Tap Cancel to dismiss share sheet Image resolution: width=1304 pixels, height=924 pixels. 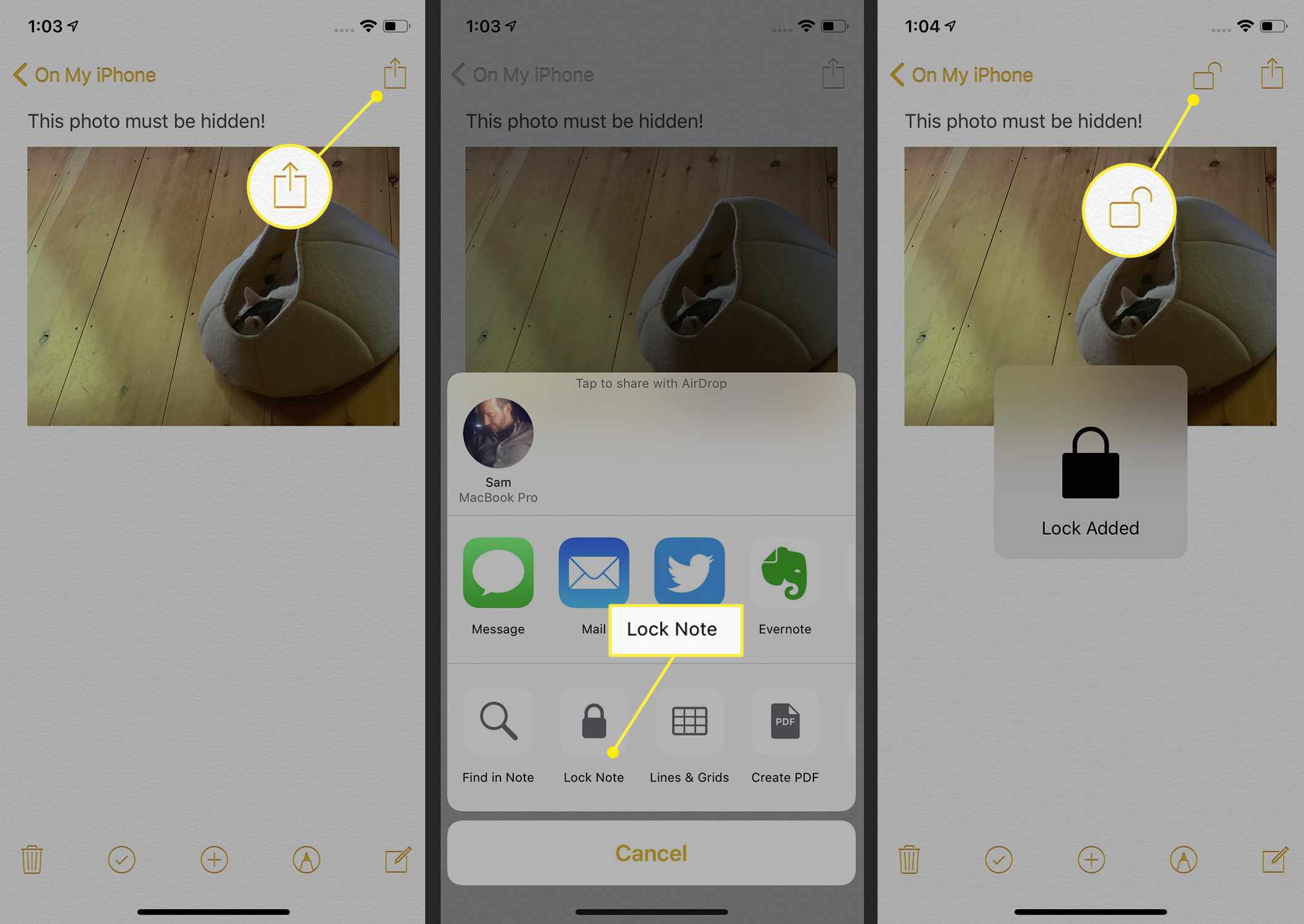click(x=651, y=853)
